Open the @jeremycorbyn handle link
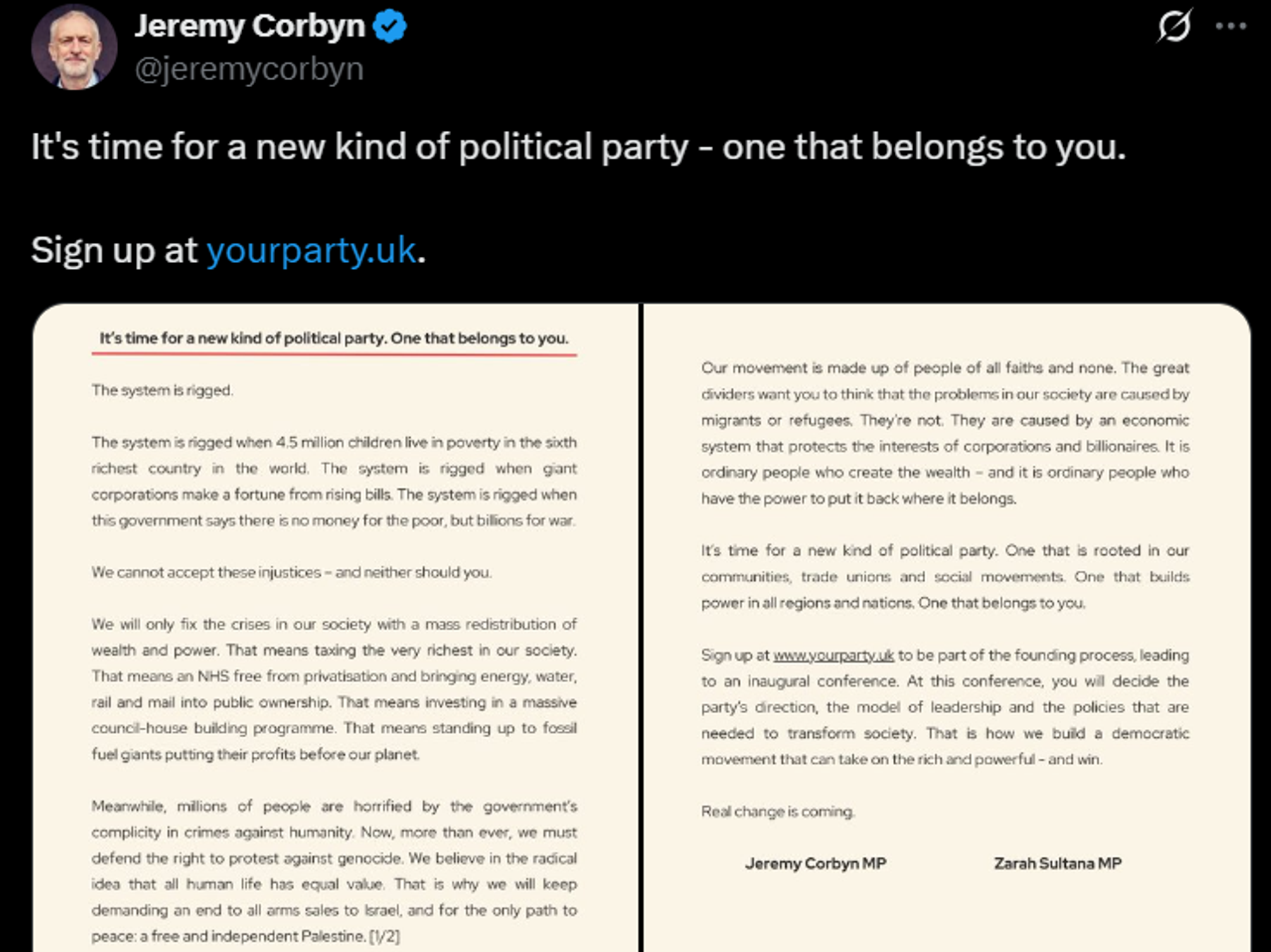 [249, 69]
